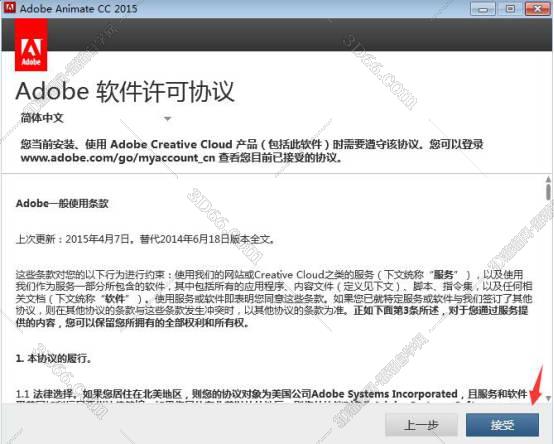Click the 接受 (Accept) button
The image size is (554, 444).
[502, 425]
